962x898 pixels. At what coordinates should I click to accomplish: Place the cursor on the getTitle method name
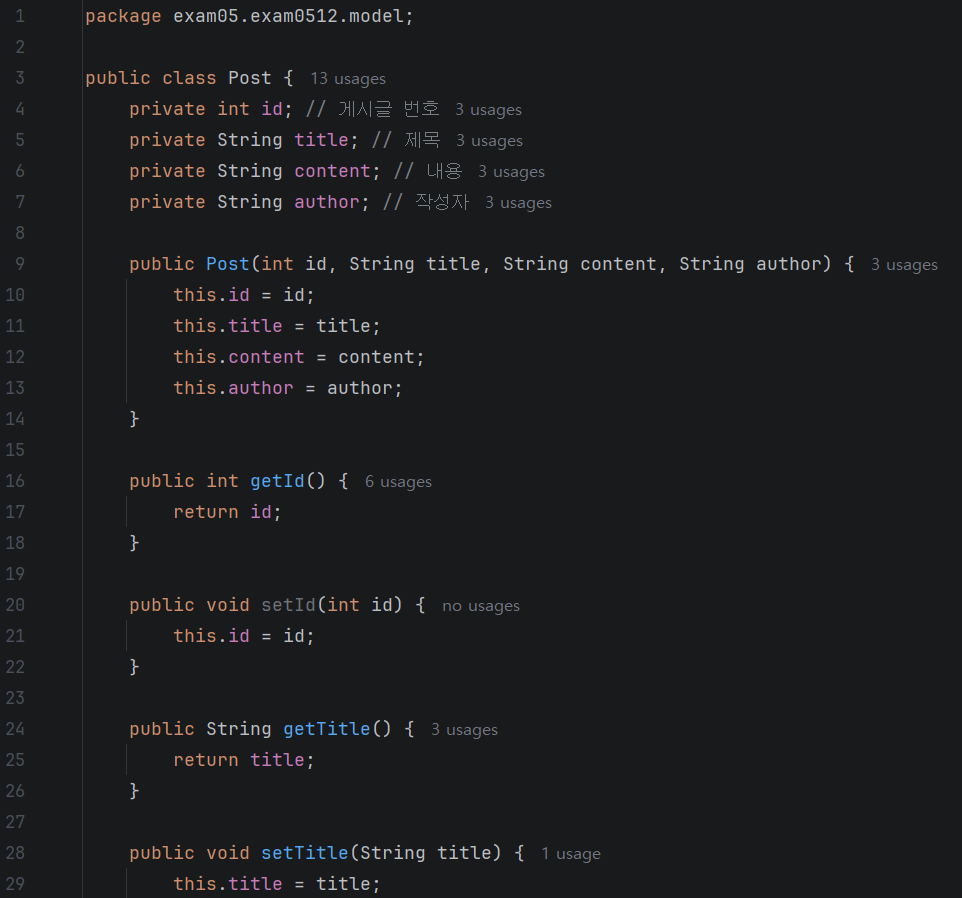[327, 729]
